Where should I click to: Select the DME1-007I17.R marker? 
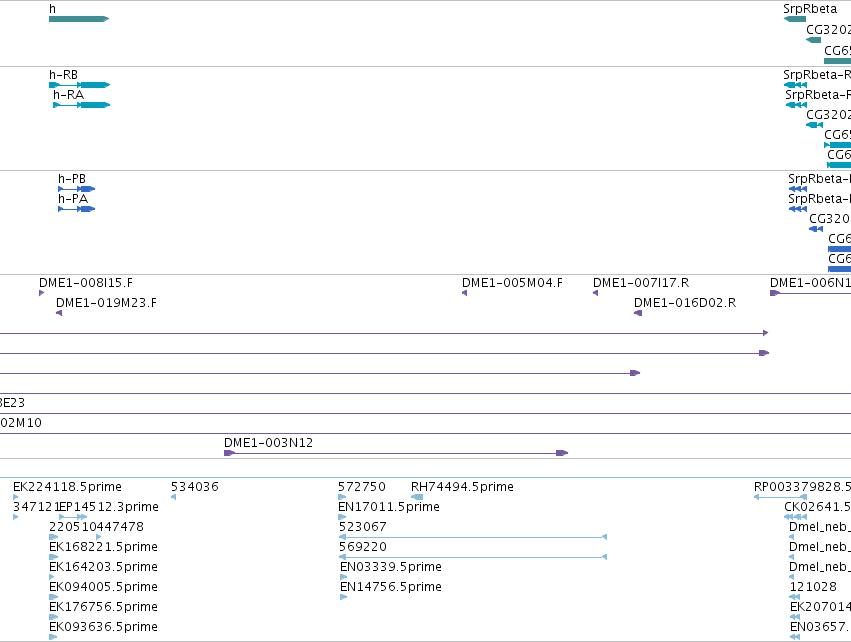pos(595,293)
